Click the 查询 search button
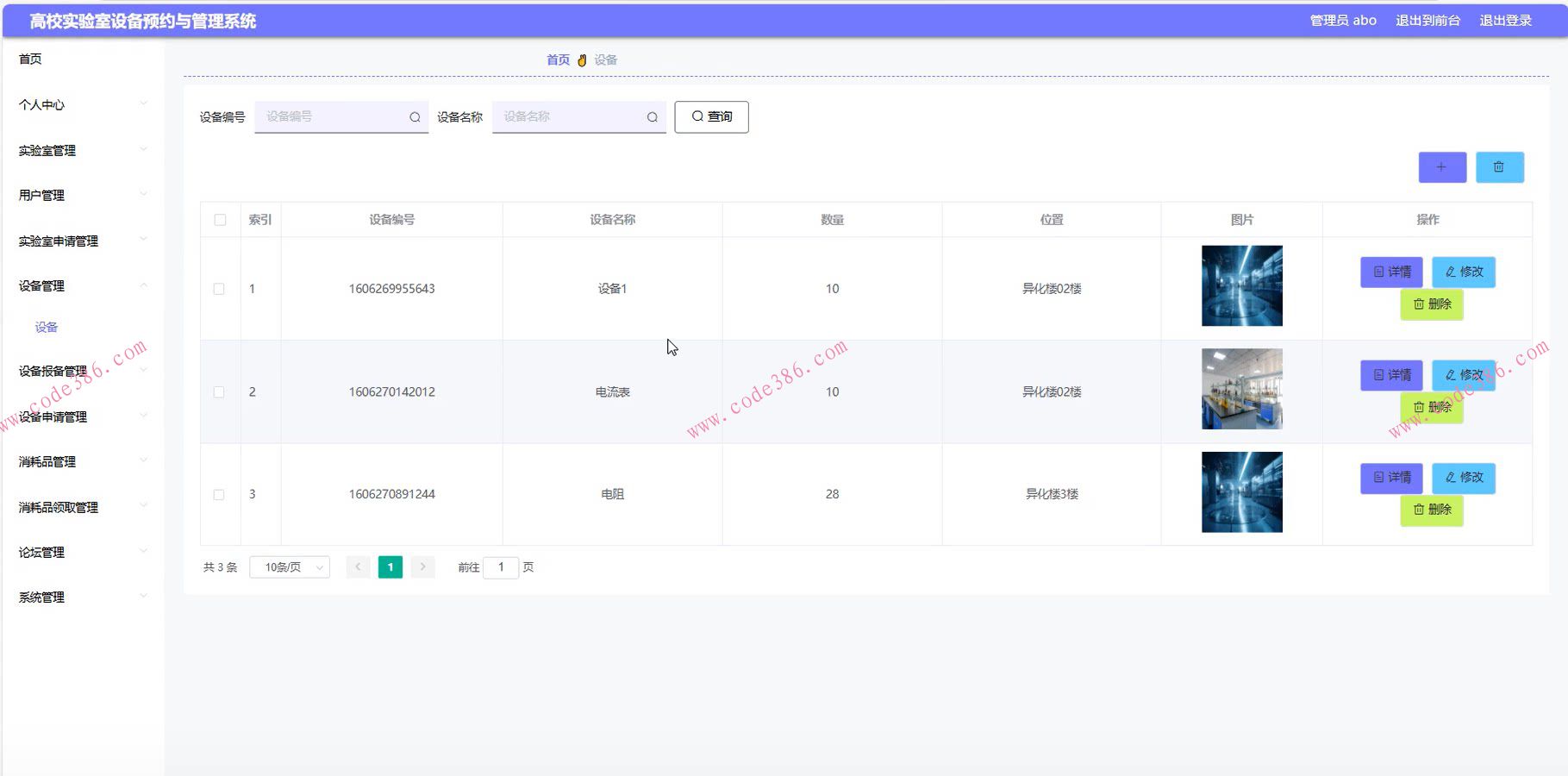This screenshot has width=1568, height=776. pyautogui.click(x=711, y=117)
